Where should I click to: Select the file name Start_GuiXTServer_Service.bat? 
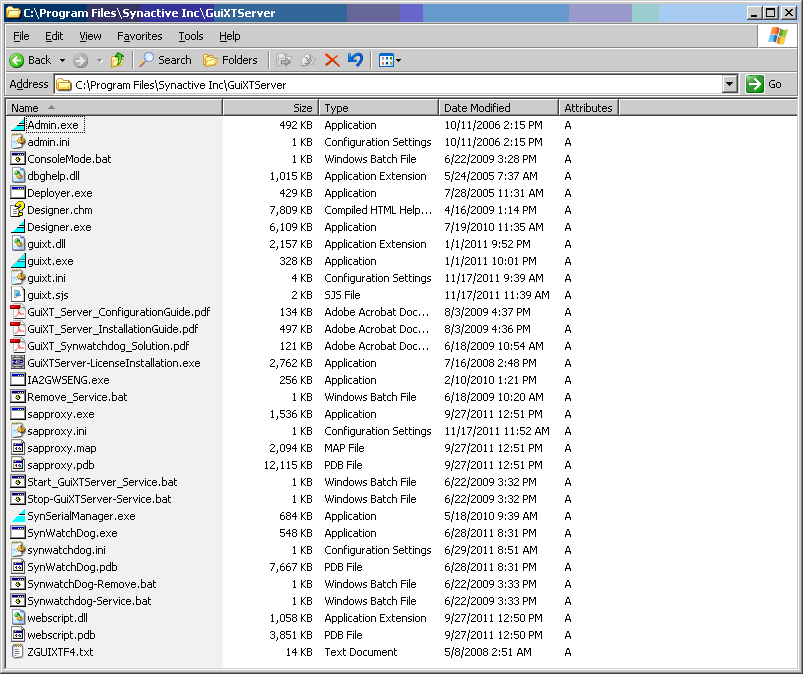click(x=102, y=482)
